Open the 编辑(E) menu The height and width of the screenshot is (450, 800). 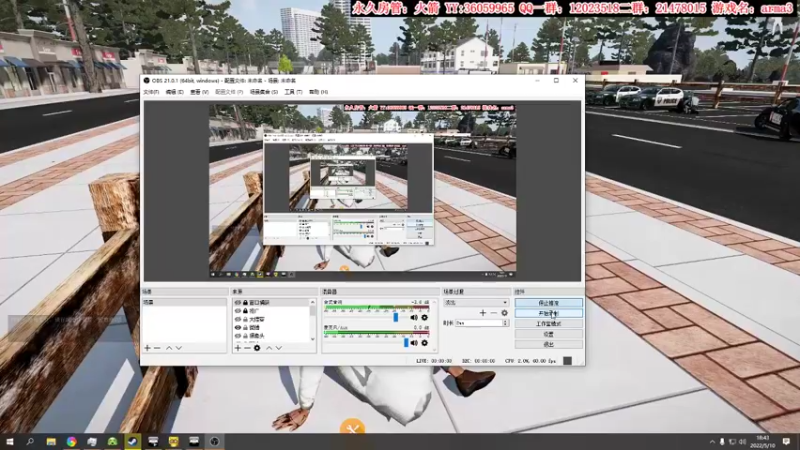click(x=174, y=92)
